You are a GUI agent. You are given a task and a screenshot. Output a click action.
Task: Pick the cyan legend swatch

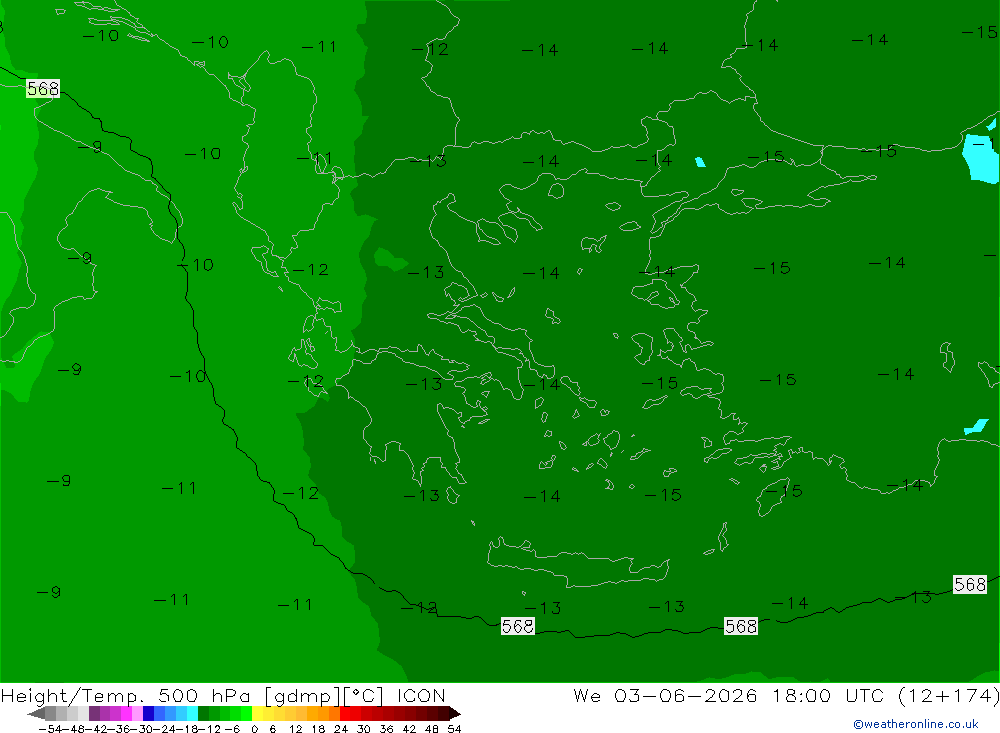click(192, 713)
